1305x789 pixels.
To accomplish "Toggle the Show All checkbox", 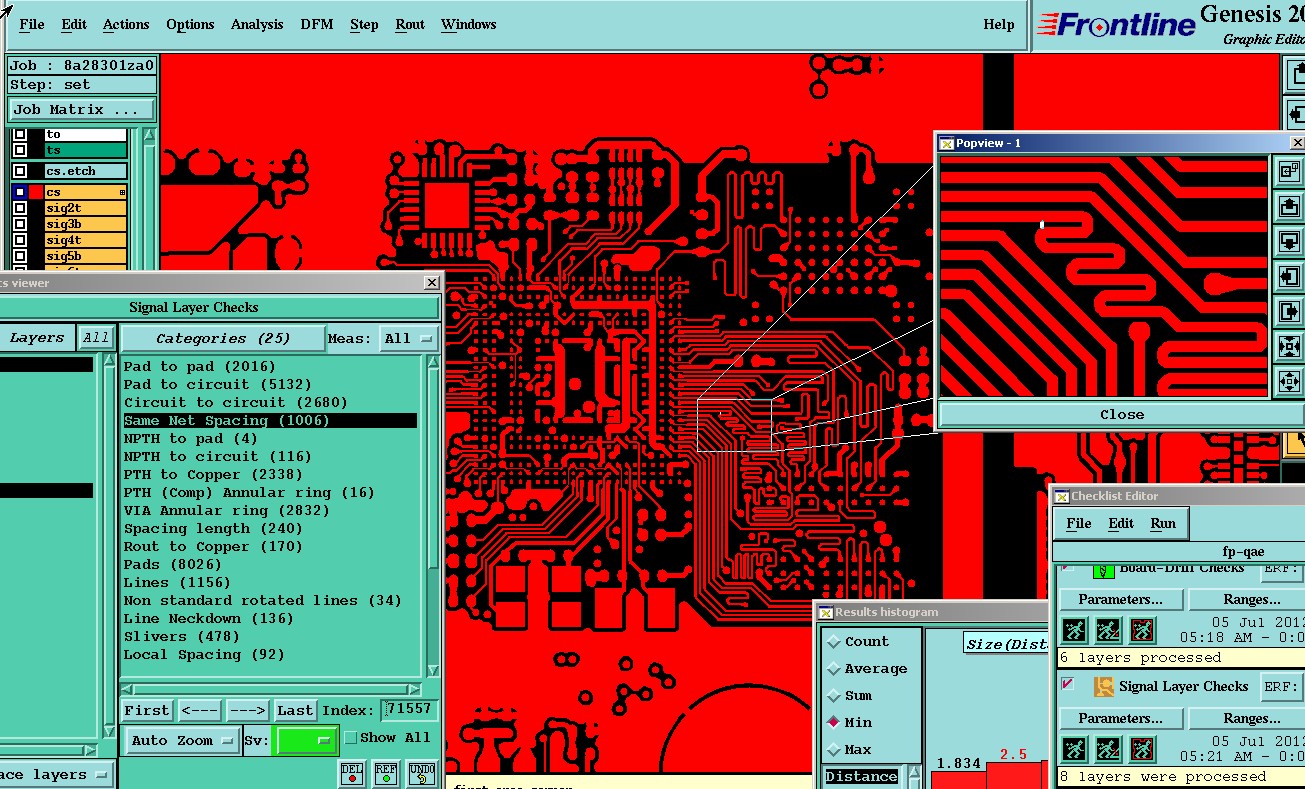I will pyautogui.click(x=350, y=738).
